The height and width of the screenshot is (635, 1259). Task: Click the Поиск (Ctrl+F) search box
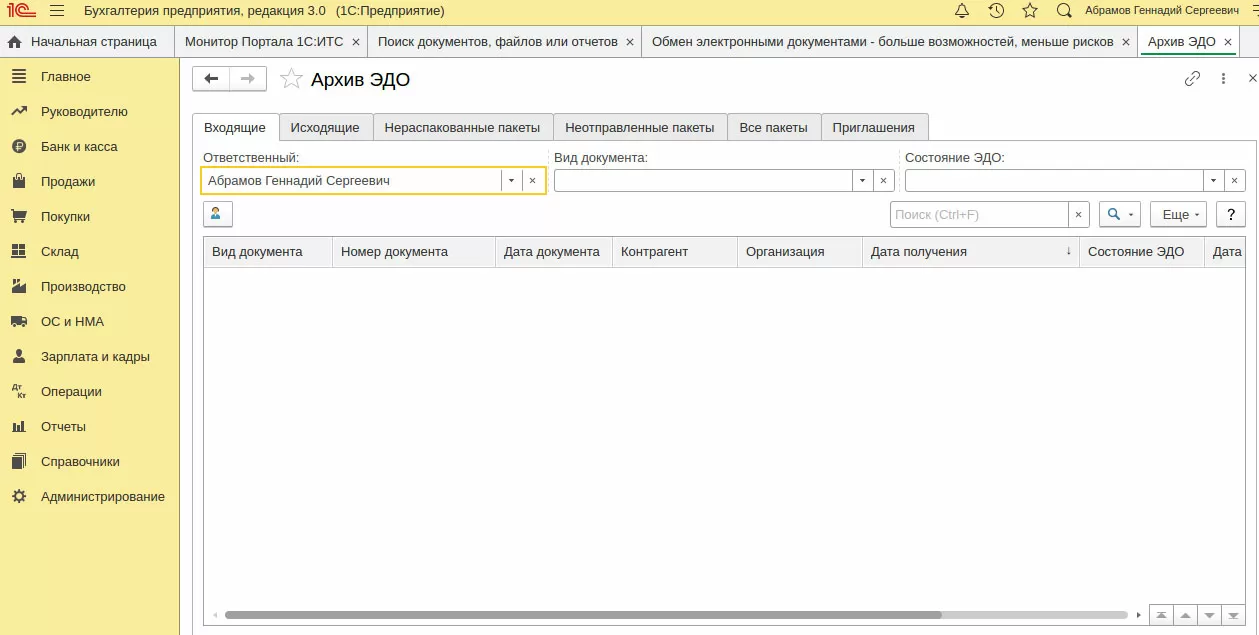coord(979,214)
